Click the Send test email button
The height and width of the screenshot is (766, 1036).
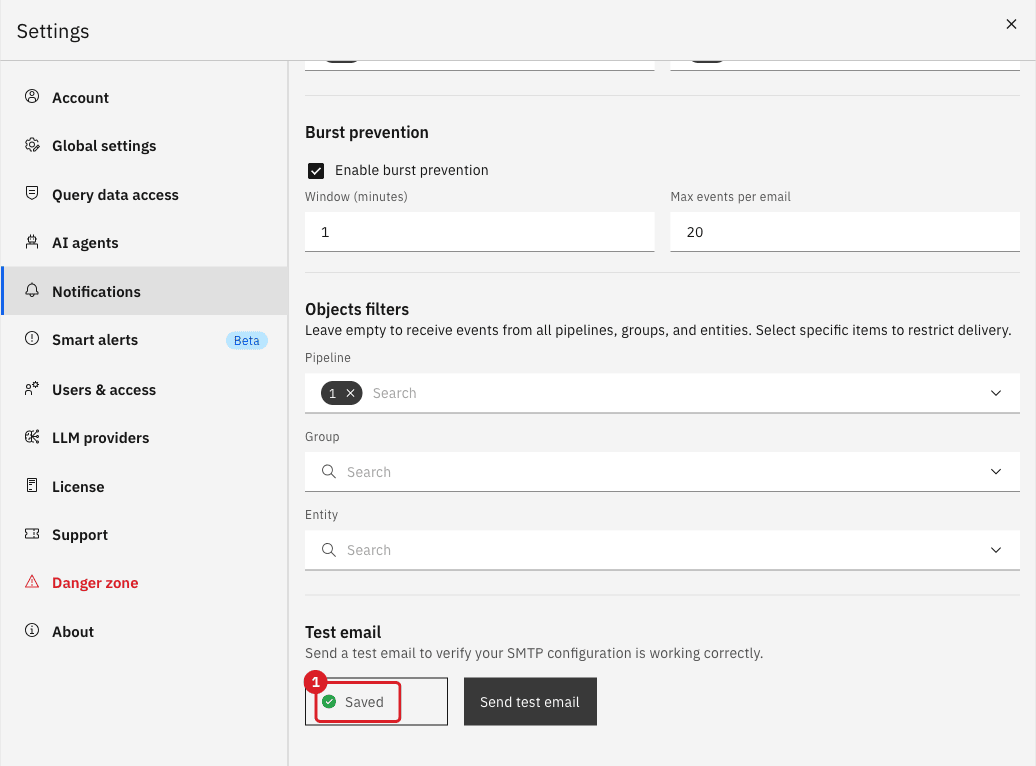[530, 701]
